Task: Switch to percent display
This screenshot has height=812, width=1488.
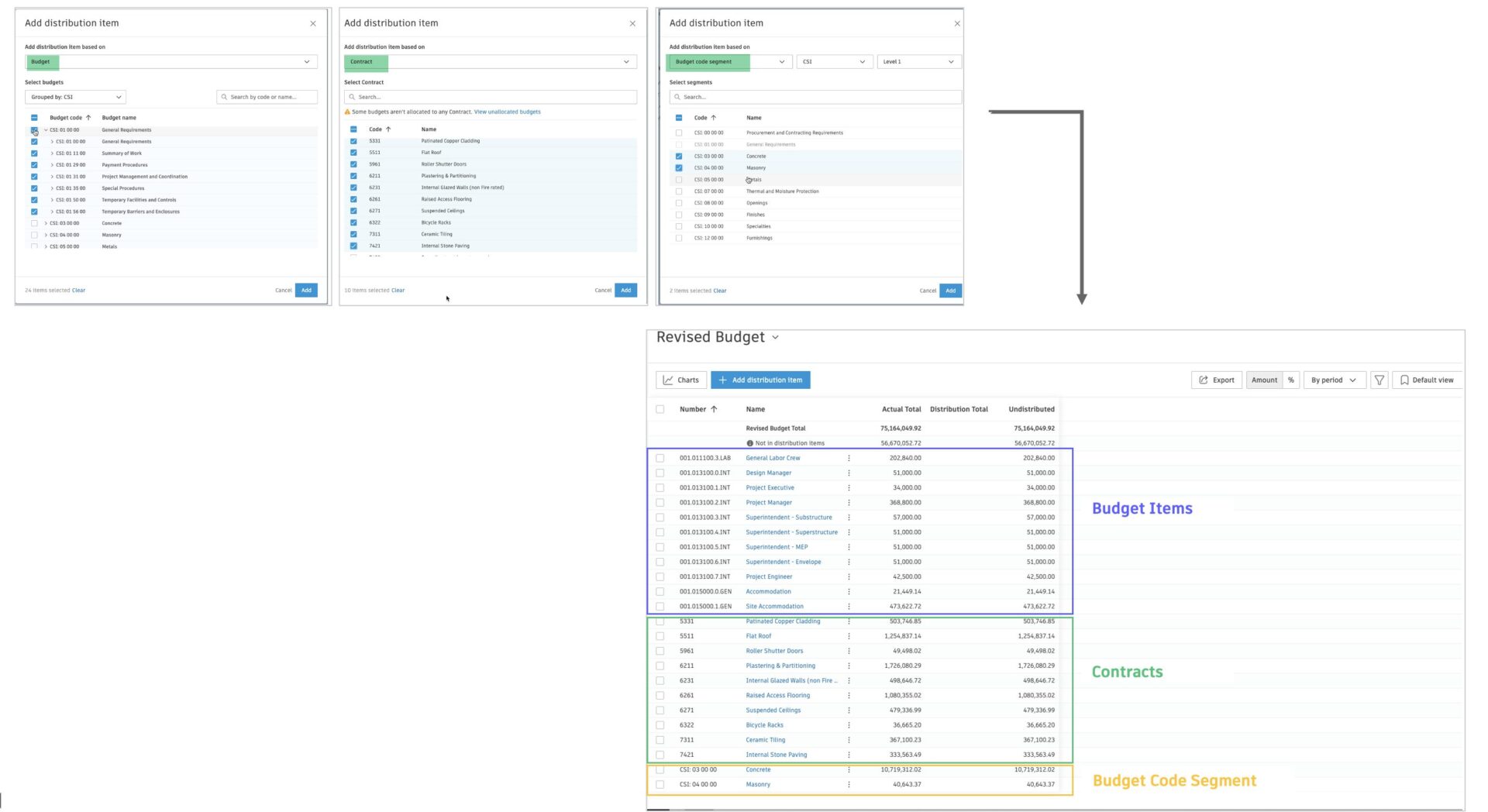Action: click(1291, 380)
